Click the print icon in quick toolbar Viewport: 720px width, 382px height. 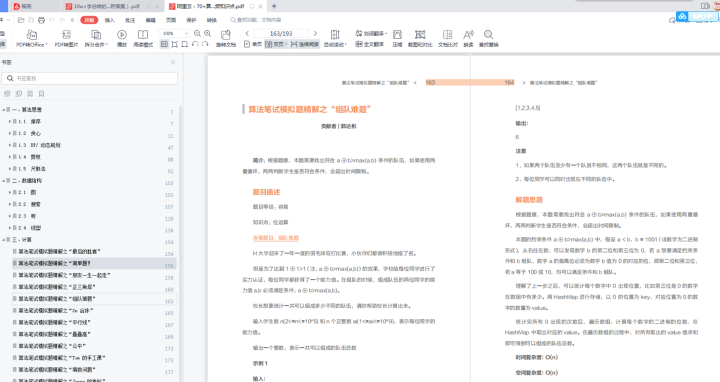point(41,20)
